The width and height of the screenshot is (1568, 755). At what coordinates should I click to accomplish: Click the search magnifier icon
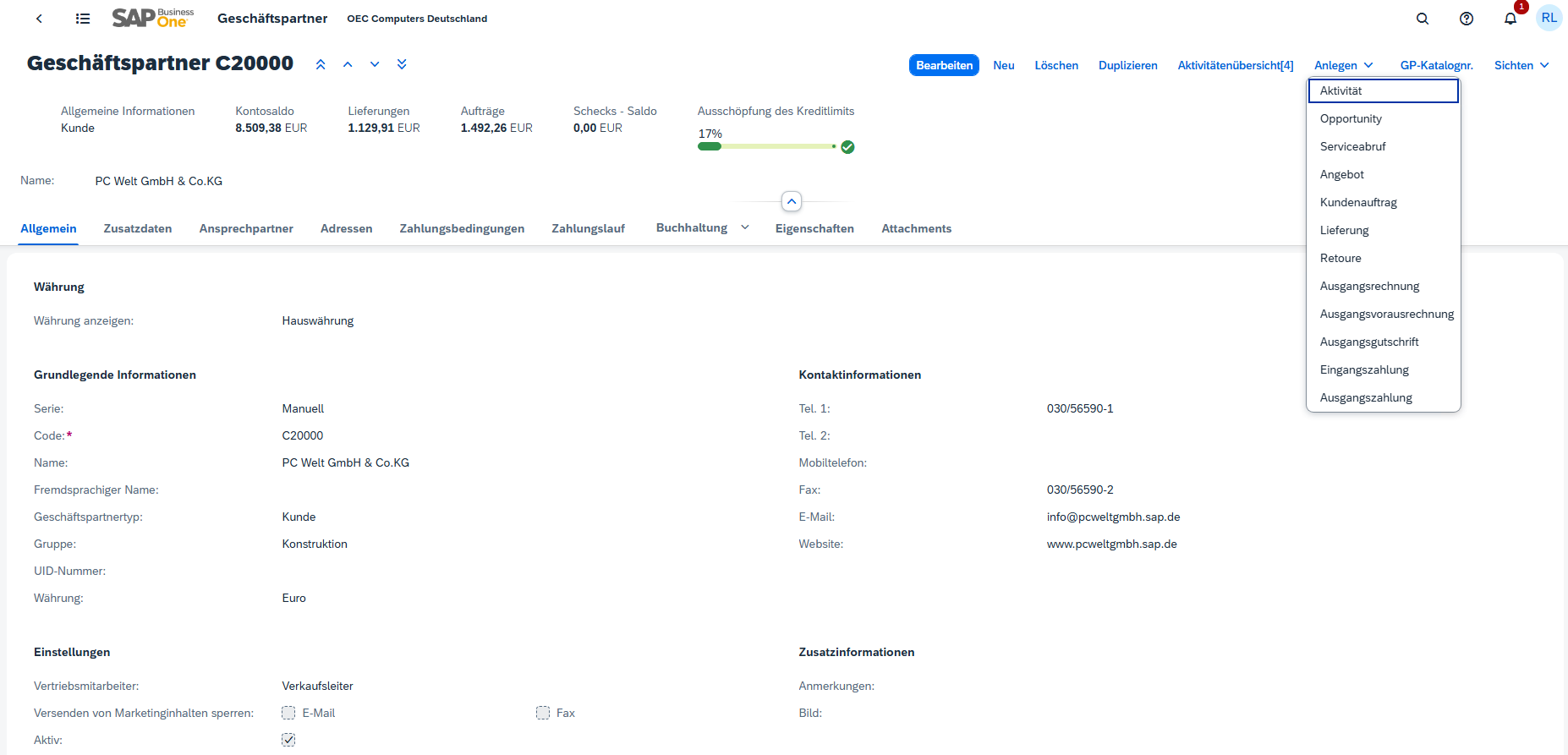(1423, 19)
